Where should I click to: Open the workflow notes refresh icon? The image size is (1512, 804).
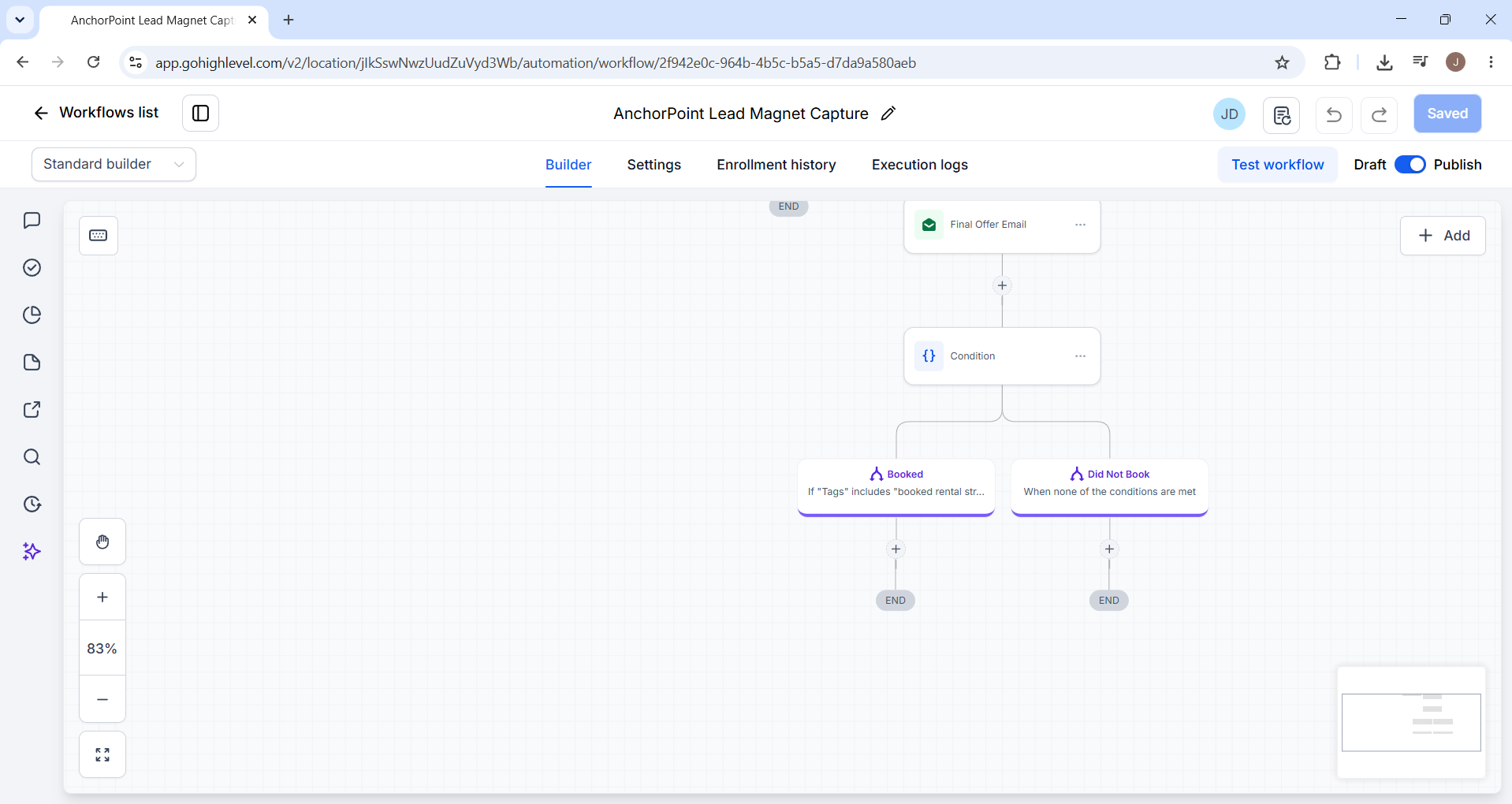pos(1282,115)
